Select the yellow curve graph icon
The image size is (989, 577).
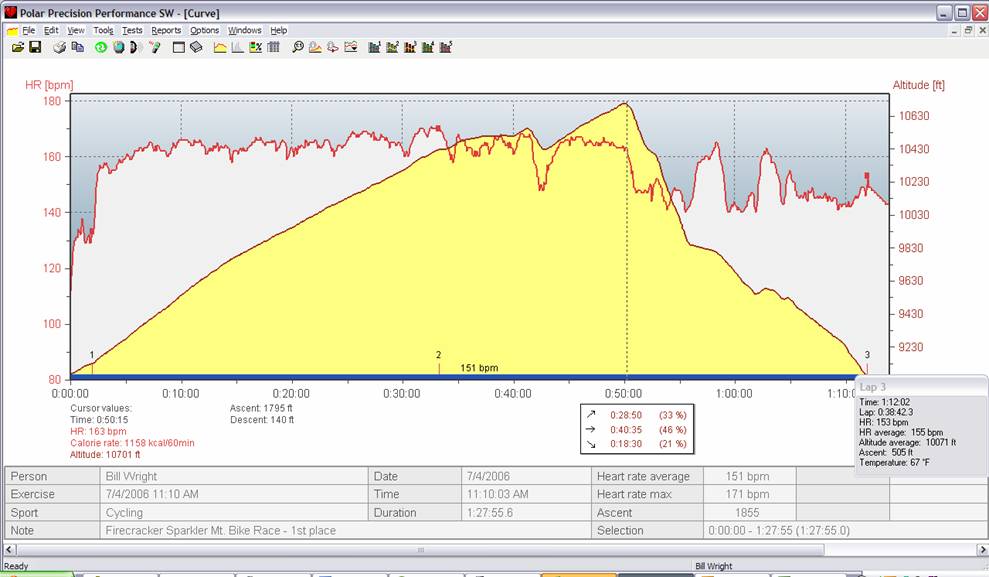[x=220, y=47]
